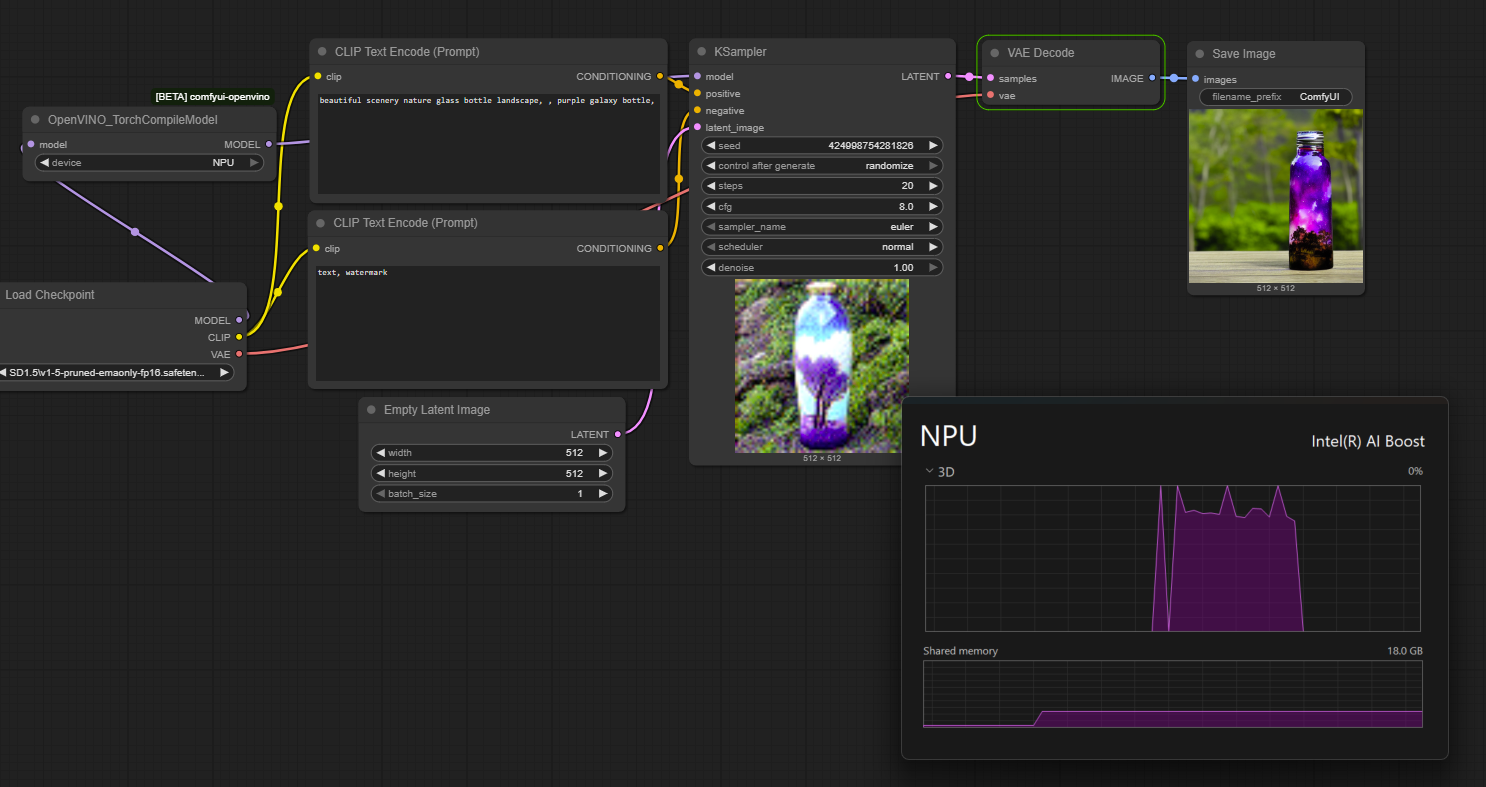Viewport: 1486px width, 787px height.
Task: Open the sampler_name euler selector
Action: coord(822,226)
